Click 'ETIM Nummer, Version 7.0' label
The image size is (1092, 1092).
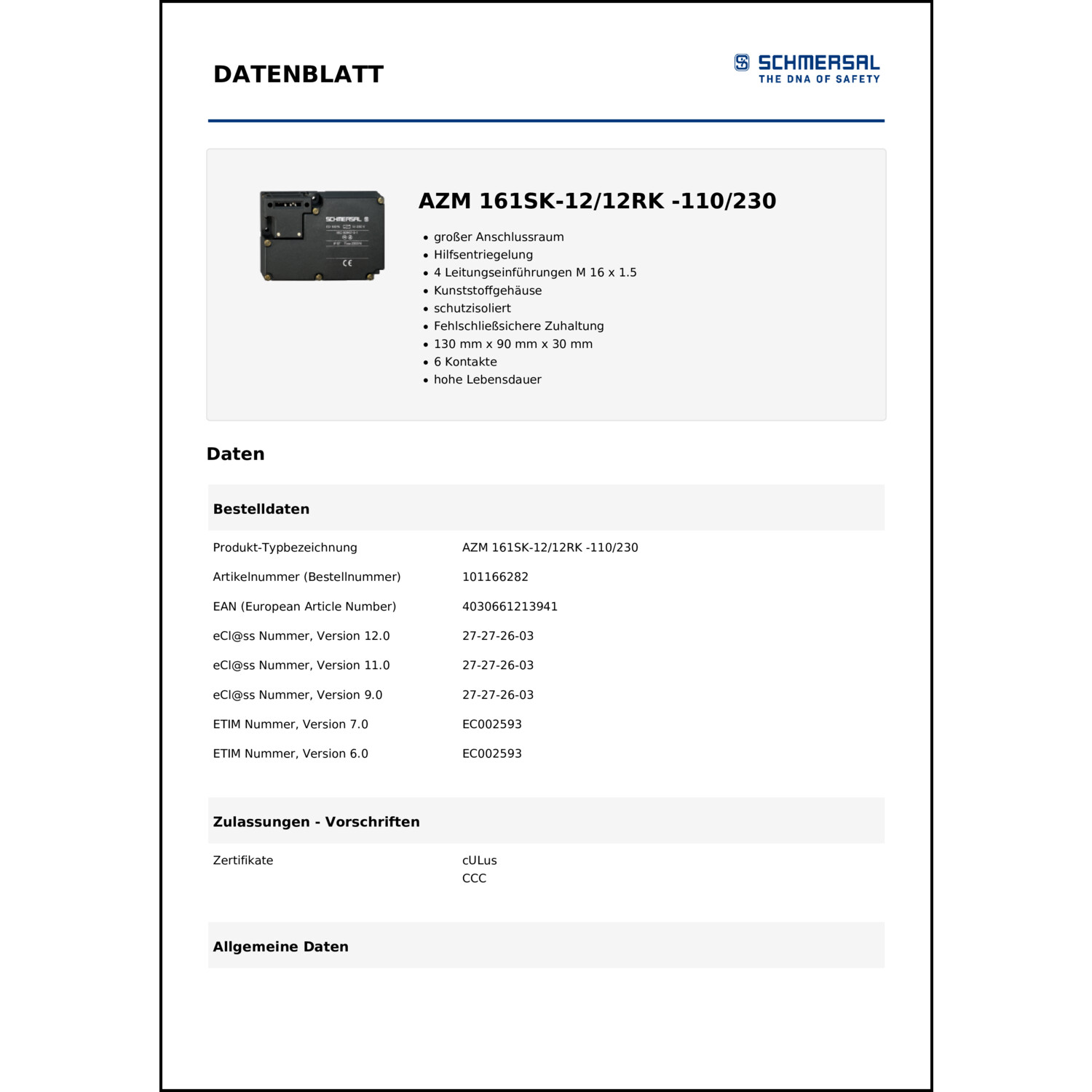[x=290, y=724]
